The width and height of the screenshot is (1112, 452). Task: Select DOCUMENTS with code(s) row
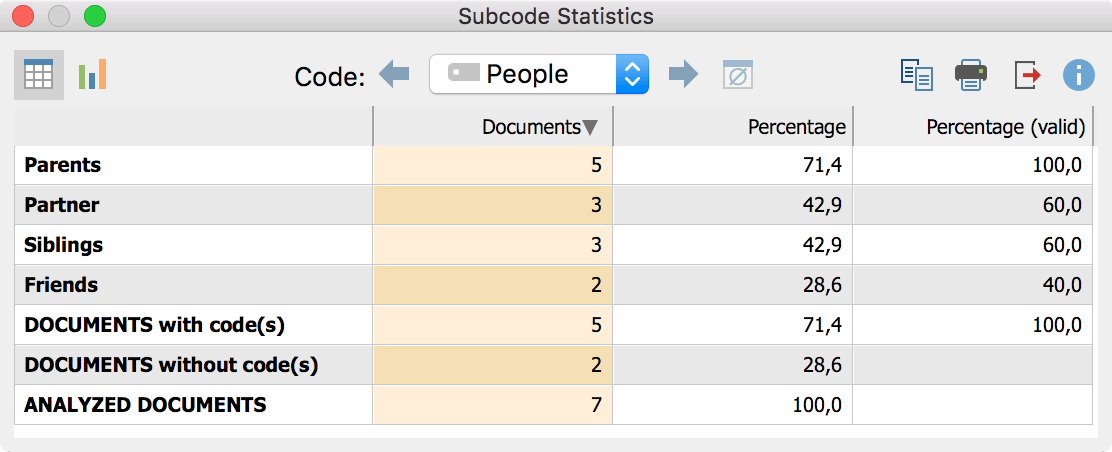(553, 325)
